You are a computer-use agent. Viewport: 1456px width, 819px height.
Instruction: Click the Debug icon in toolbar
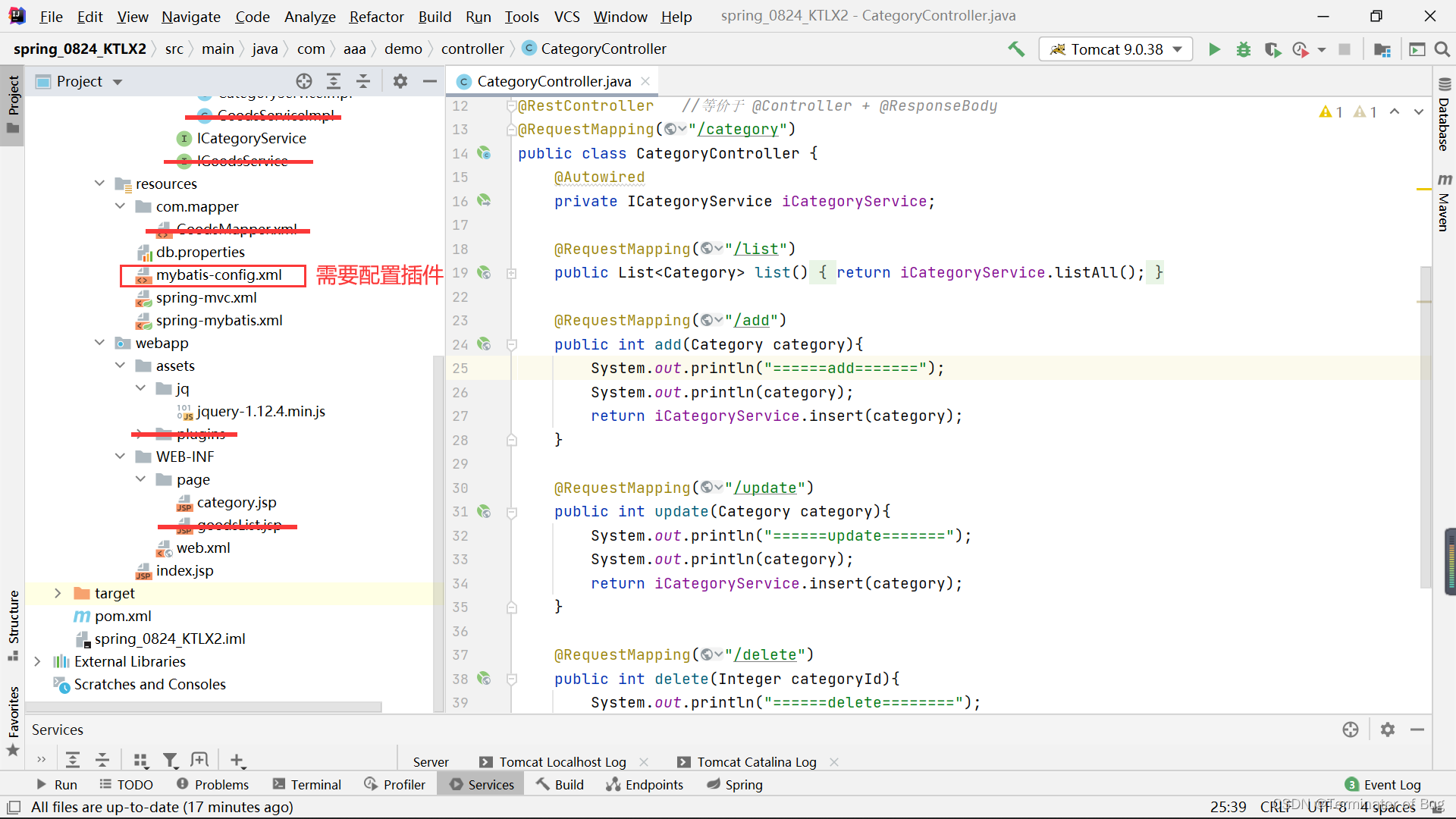[x=1244, y=49]
